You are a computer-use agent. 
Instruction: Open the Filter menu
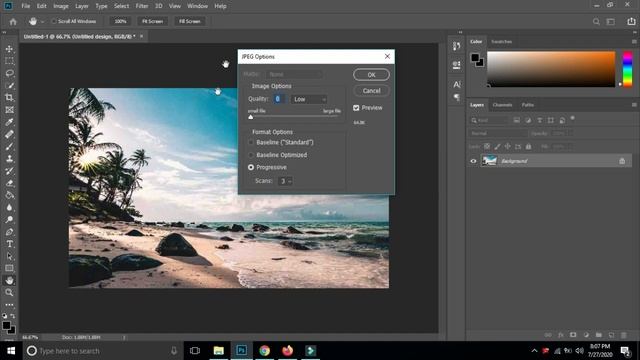142,6
